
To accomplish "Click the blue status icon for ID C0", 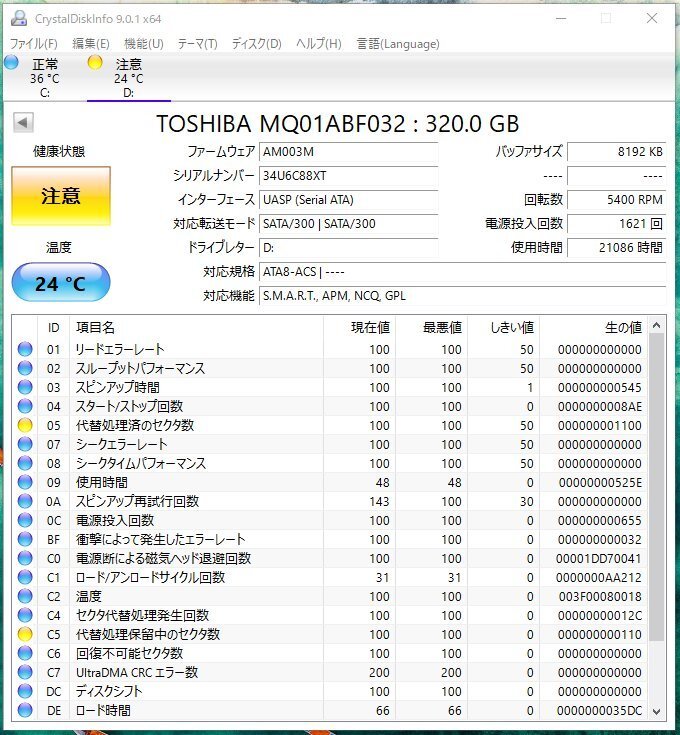I will coord(25,558).
